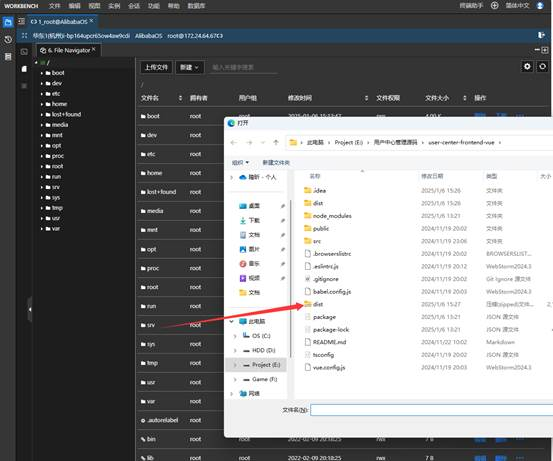This screenshot has height=461, width=553.
Task: Switch to the 6. File Navigator tab
Action: pos(68,50)
